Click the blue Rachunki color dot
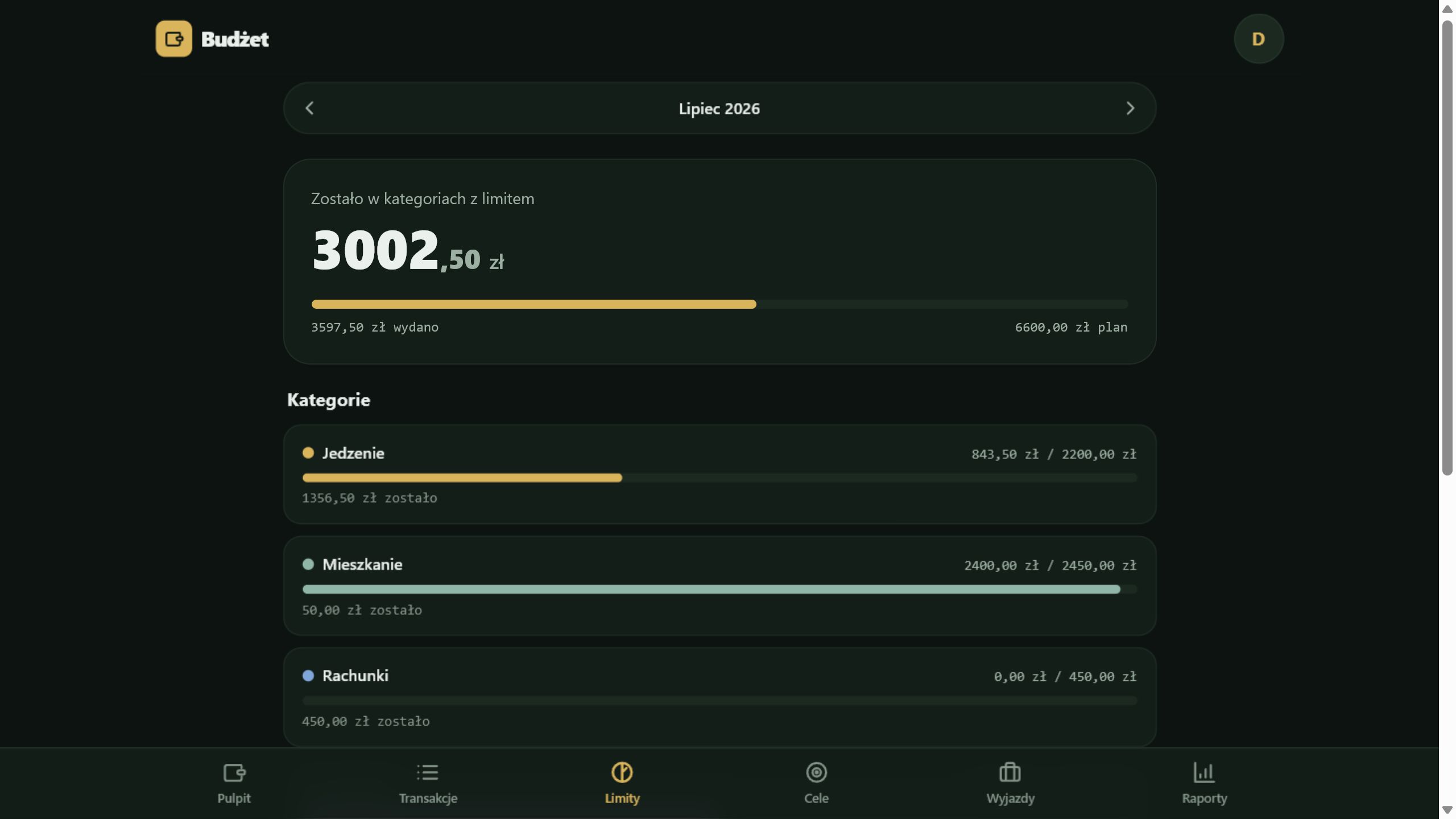The image size is (1456, 819). (308, 676)
